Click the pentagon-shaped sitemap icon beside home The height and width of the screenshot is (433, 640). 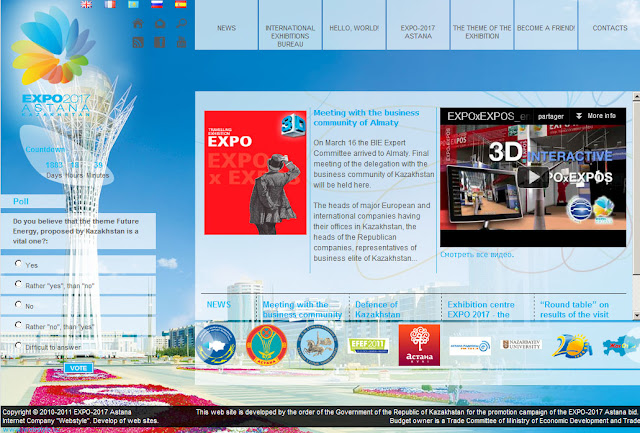pos(160,23)
